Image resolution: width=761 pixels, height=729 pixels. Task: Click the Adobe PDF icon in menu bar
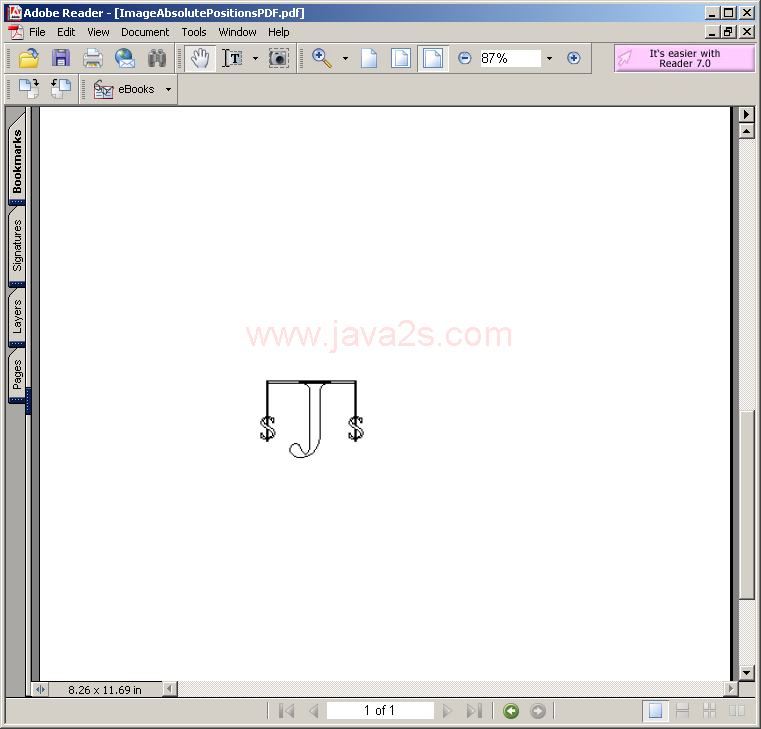pyautogui.click(x=16, y=32)
